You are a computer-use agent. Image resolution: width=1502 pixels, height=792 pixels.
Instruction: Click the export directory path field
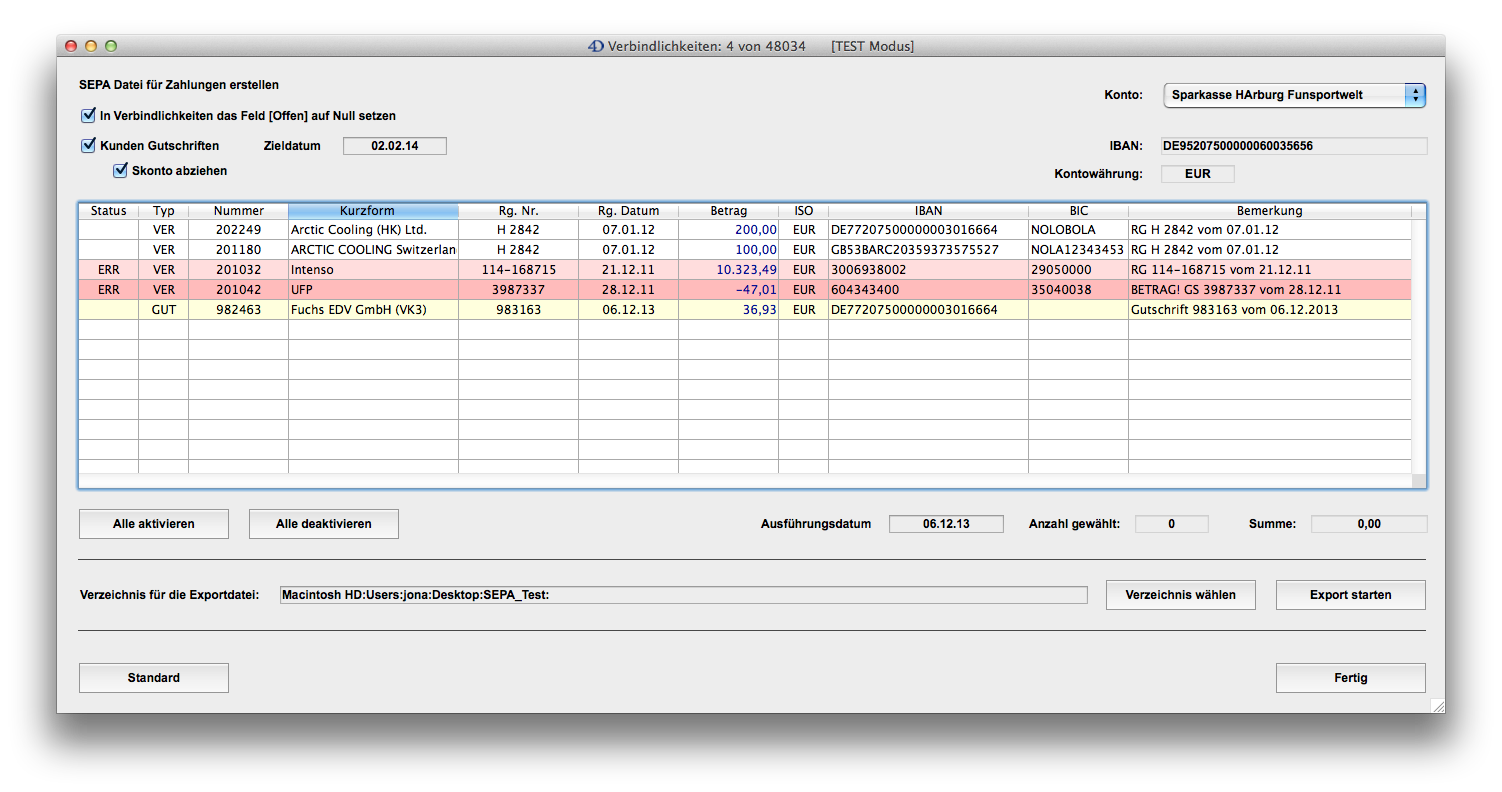point(683,595)
